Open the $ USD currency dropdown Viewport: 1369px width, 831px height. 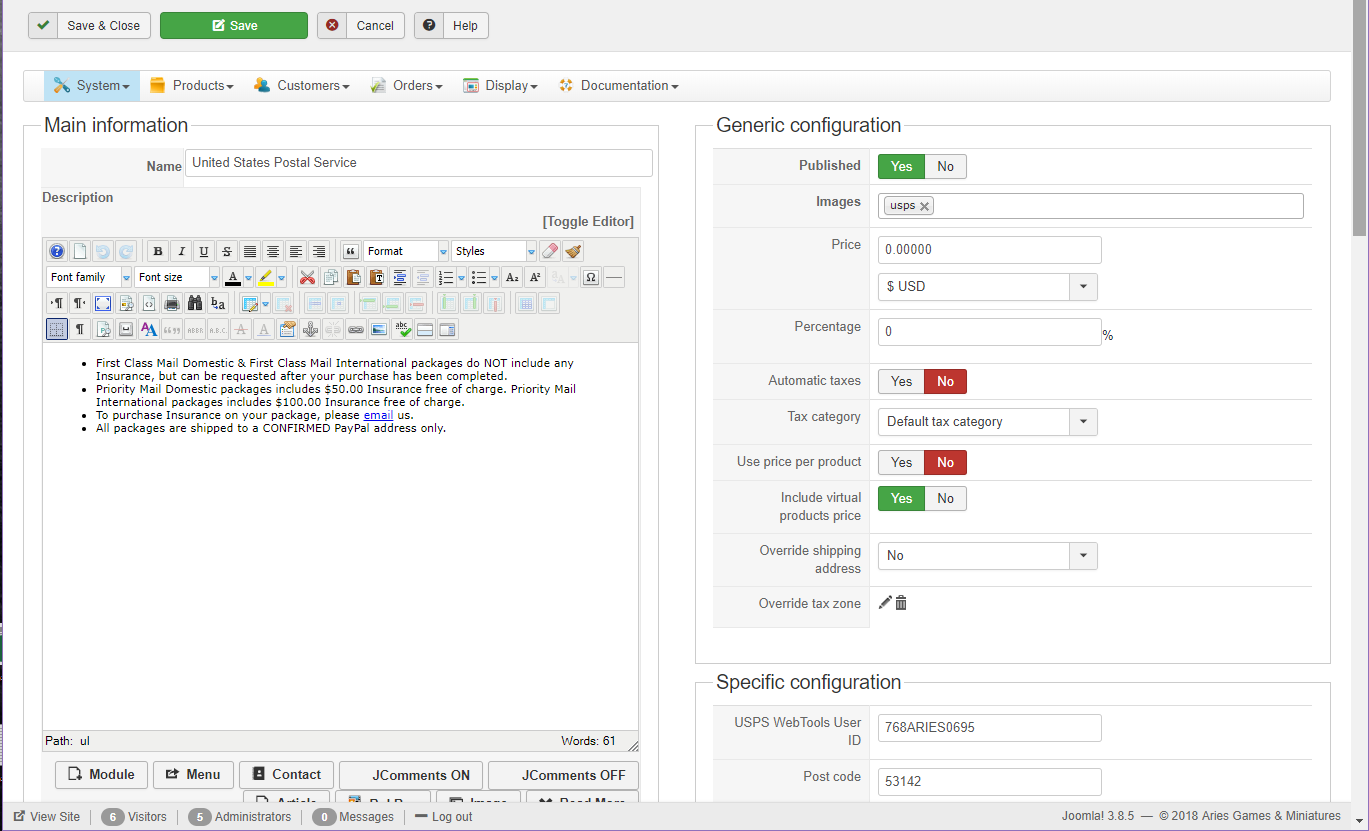pyautogui.click(x=987, y=287)
